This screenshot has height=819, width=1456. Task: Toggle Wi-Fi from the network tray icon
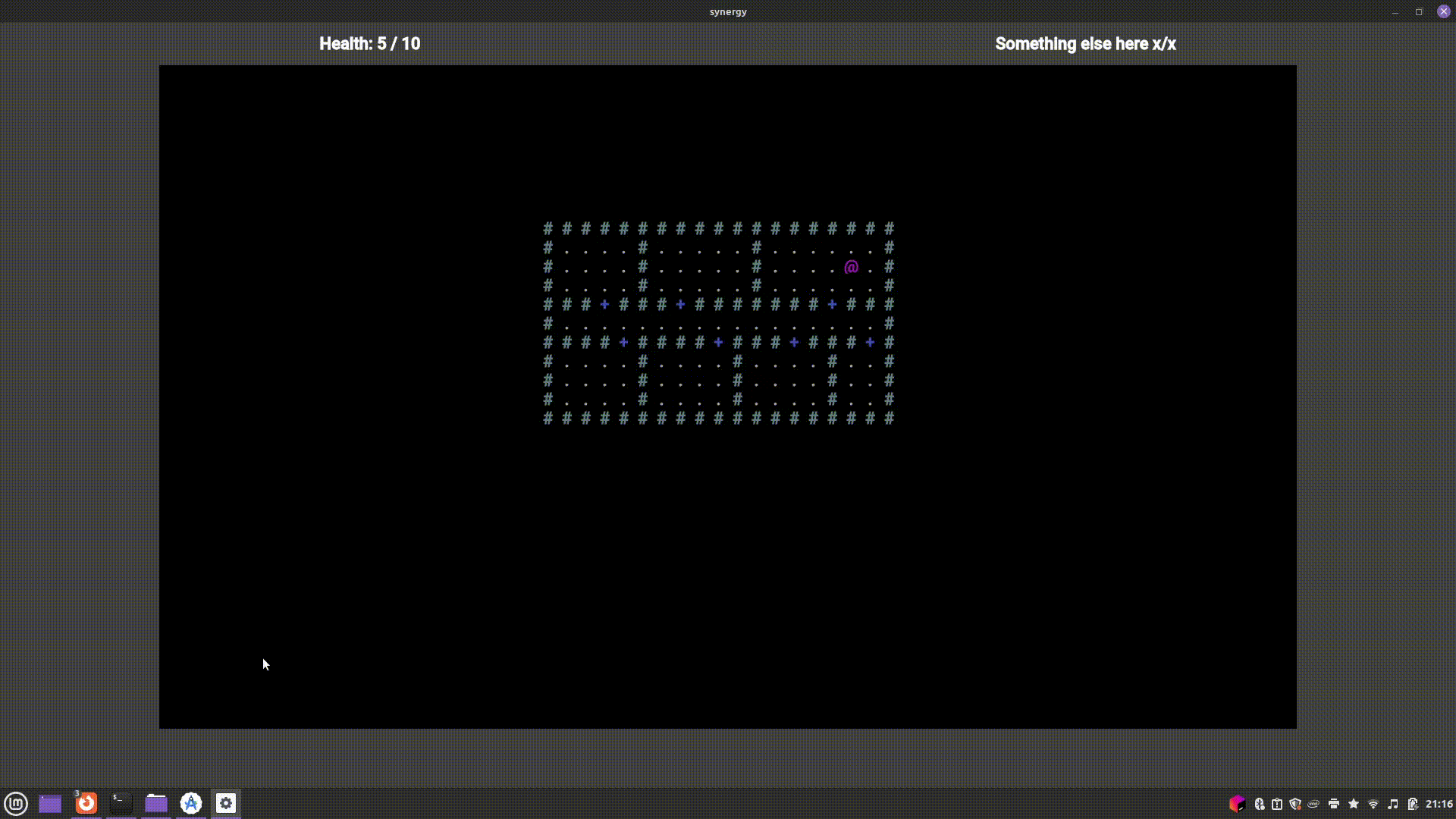coord(1374,804)
